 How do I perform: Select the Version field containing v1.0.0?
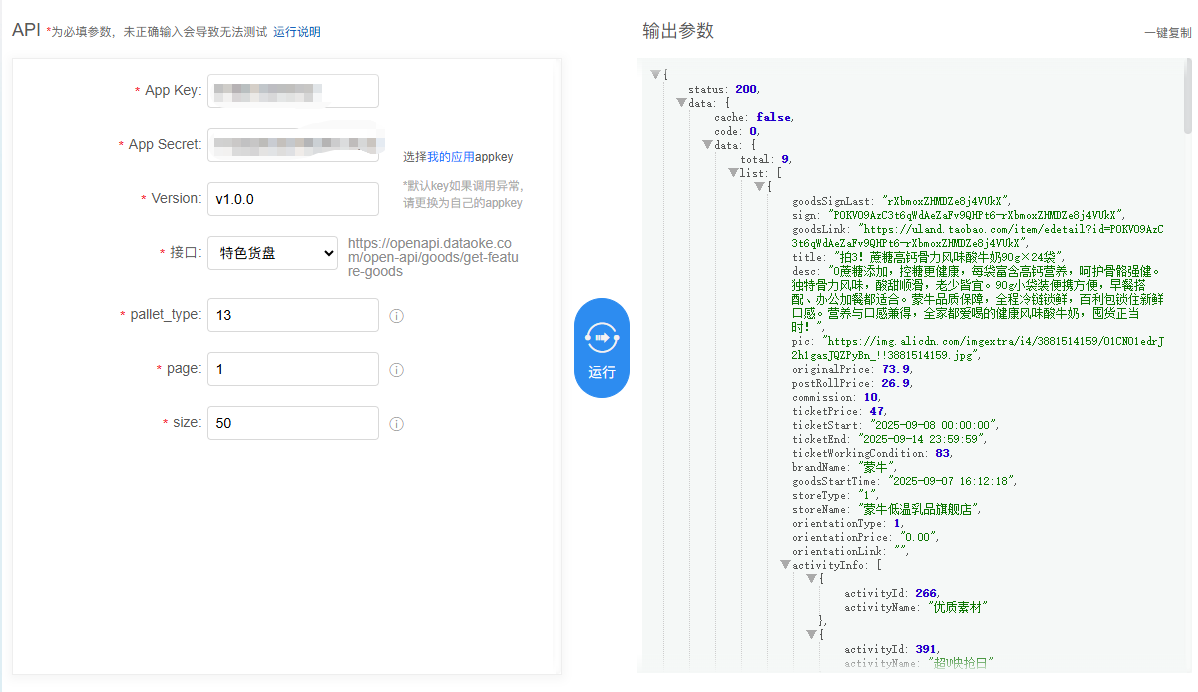pos(292,199)
